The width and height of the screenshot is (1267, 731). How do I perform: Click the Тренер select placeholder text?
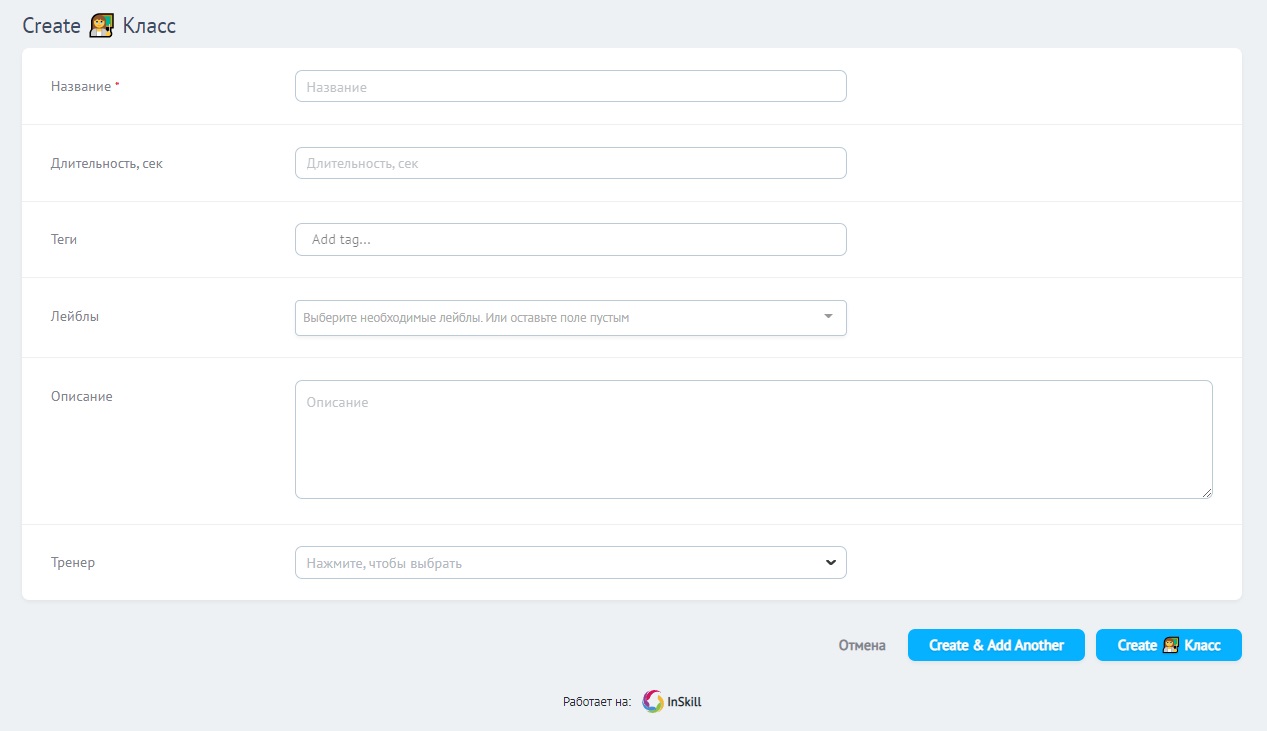click(x=384, y=564)
